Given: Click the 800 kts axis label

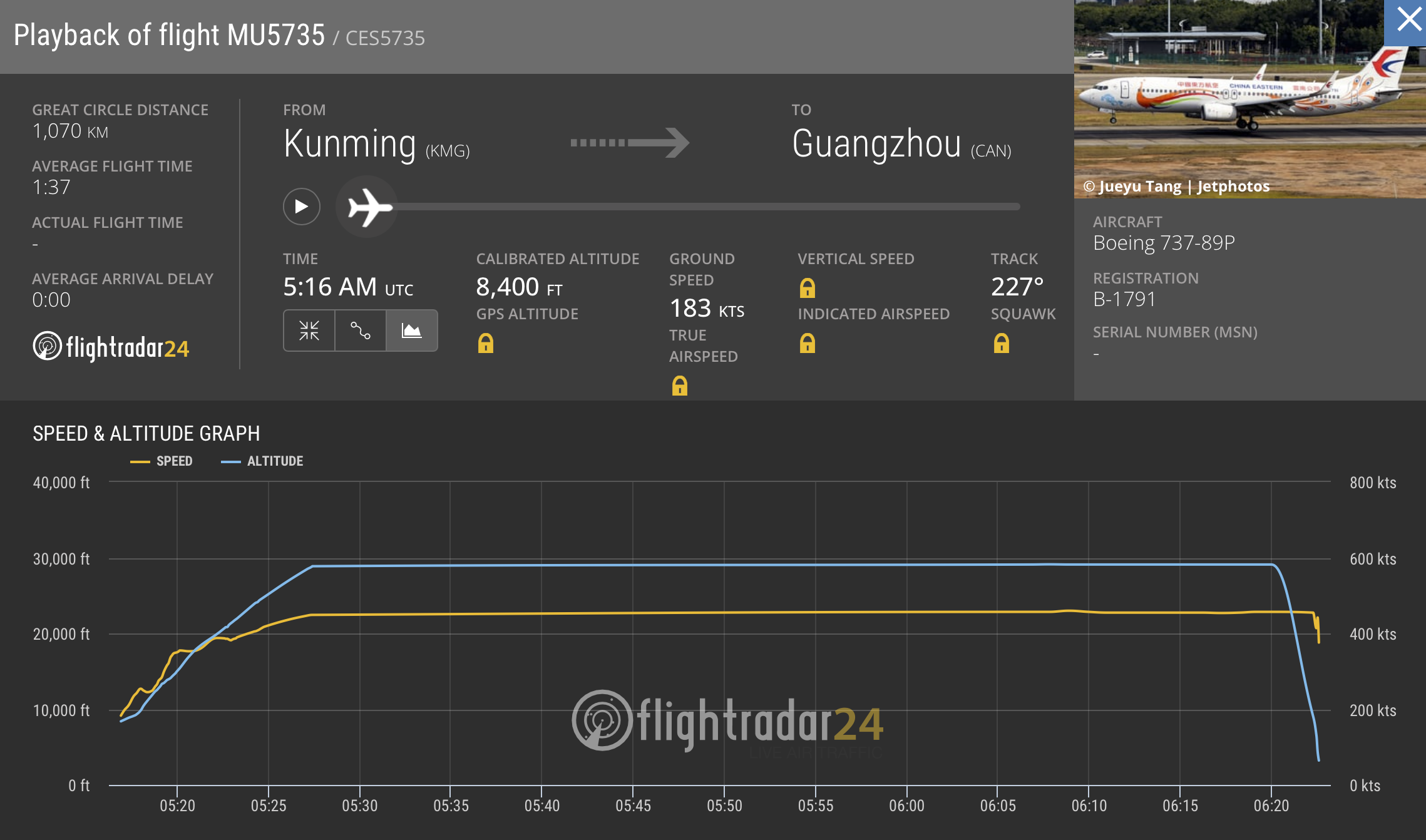Looking at the screenshot, I should (1373, 483).
